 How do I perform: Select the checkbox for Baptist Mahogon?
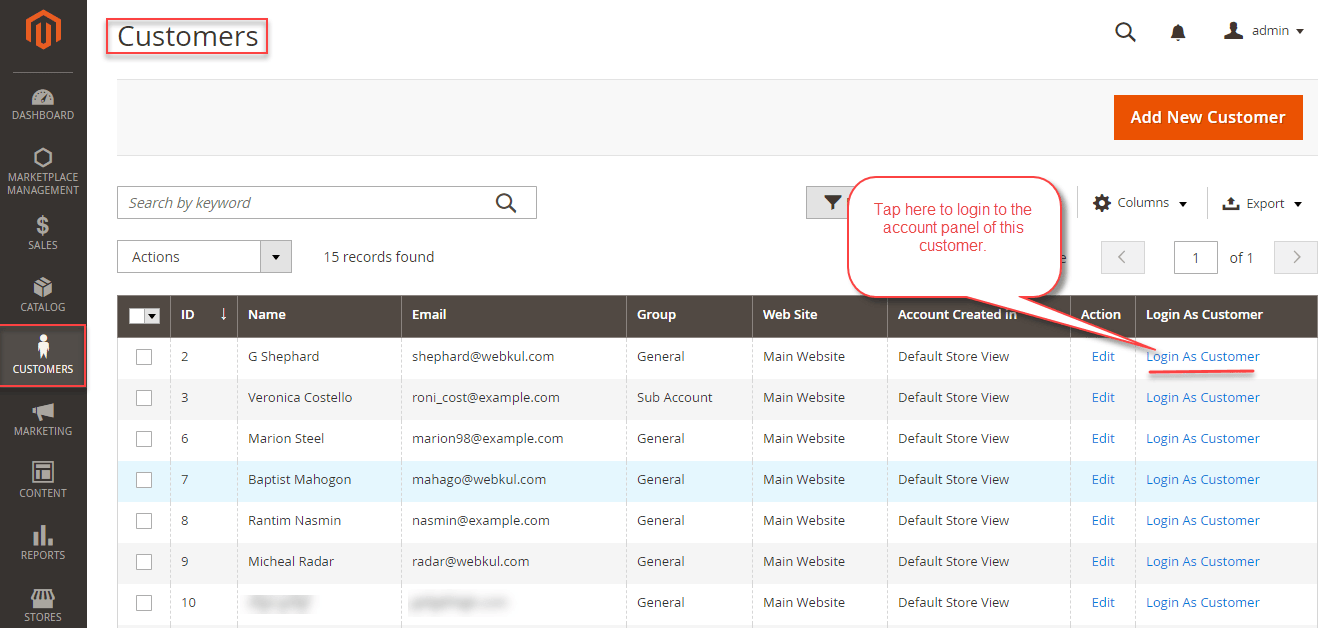click(144, 480)
